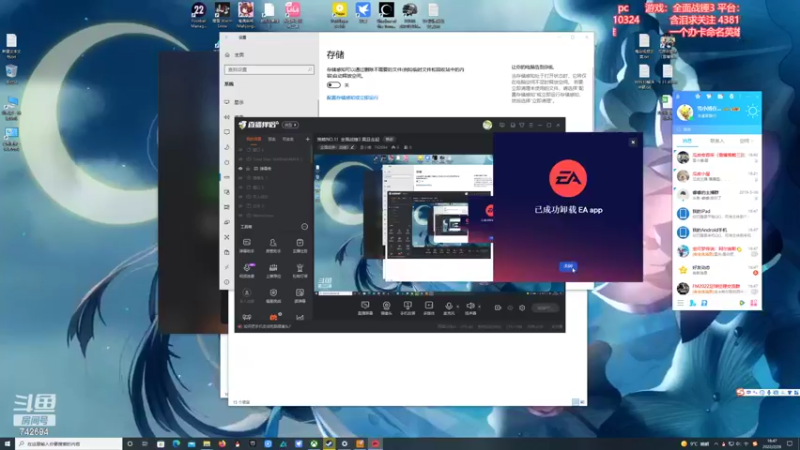Click the camera source button below the preview
This screenshot has height=450, width=800.
pos(386,308)
